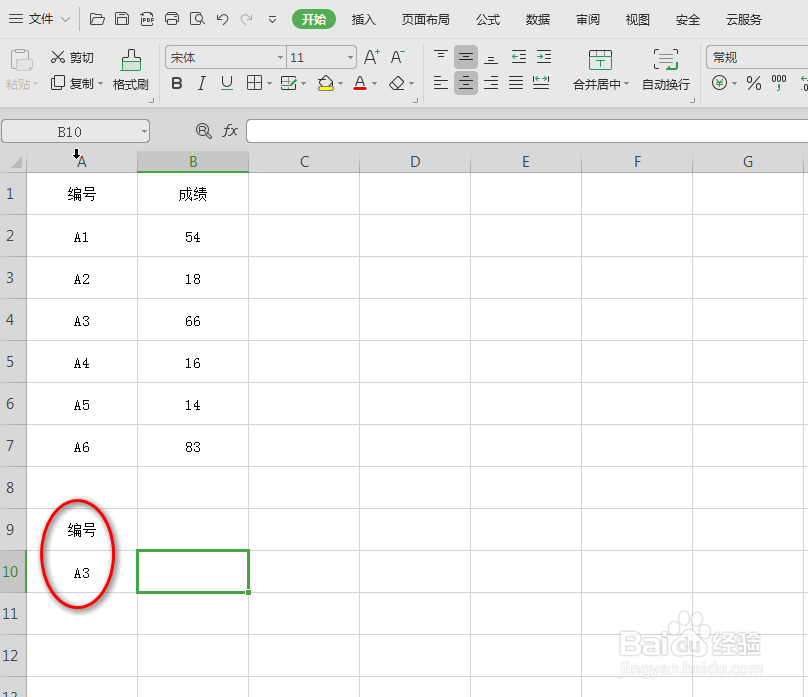Switch to the 插入 tab
This screenshot has height=697, width=808.
tap(363, 20)
